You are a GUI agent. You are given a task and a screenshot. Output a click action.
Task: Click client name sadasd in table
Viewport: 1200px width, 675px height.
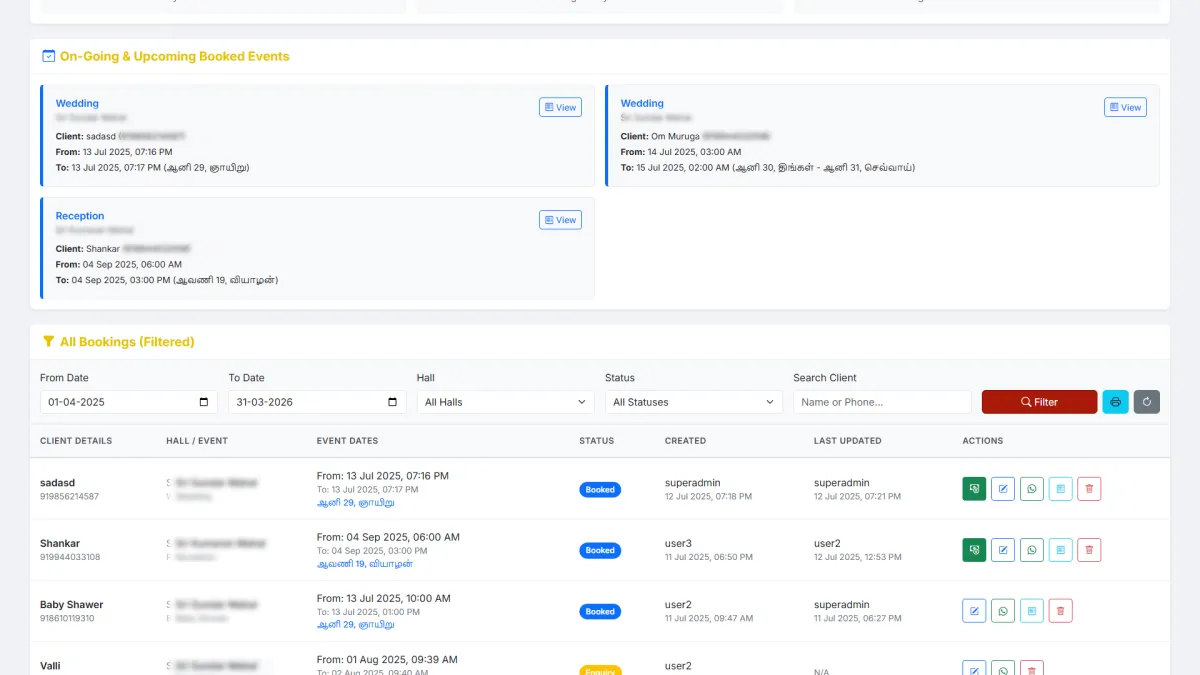[57, 482]
